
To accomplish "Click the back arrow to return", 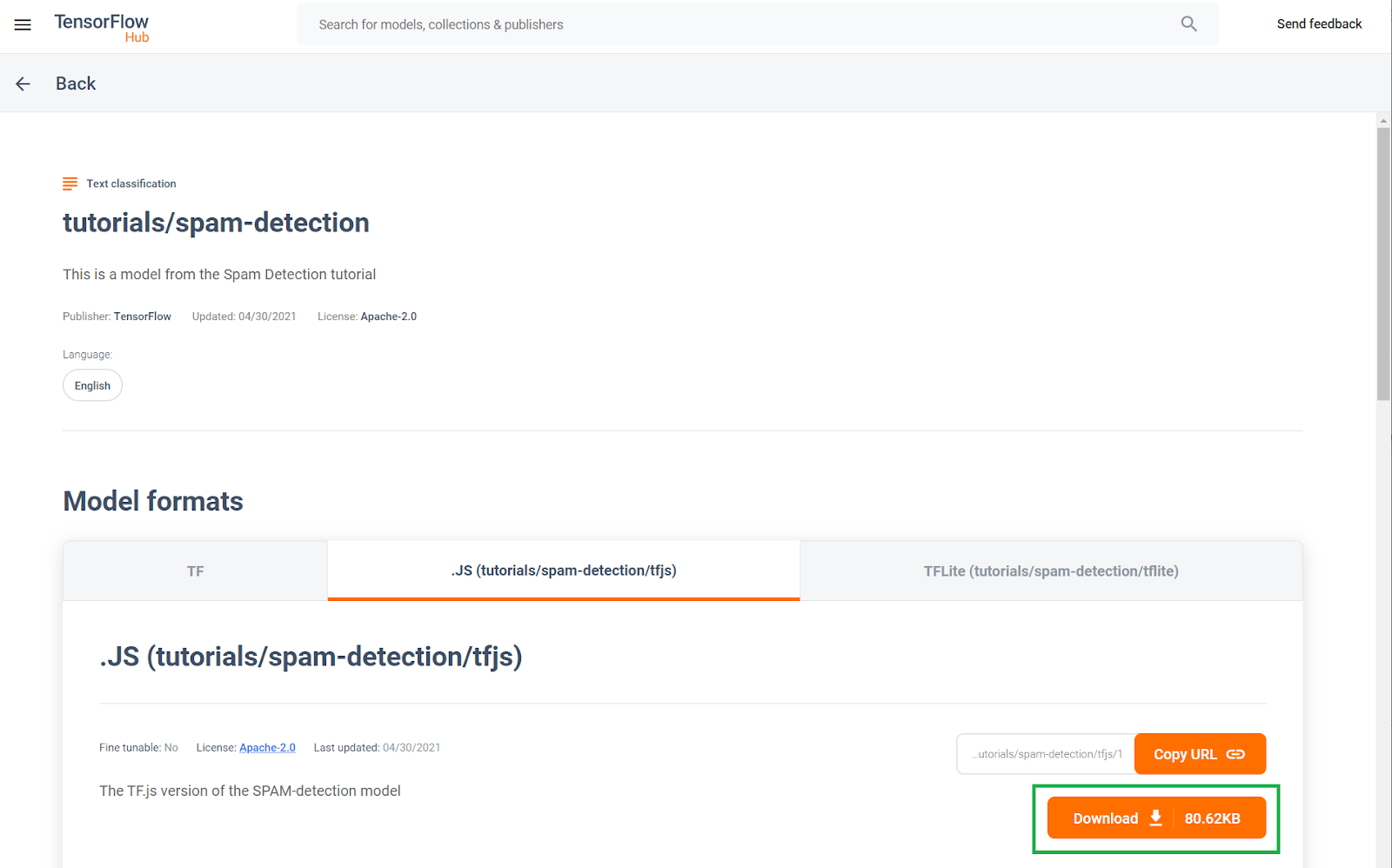I will [23, 83].
